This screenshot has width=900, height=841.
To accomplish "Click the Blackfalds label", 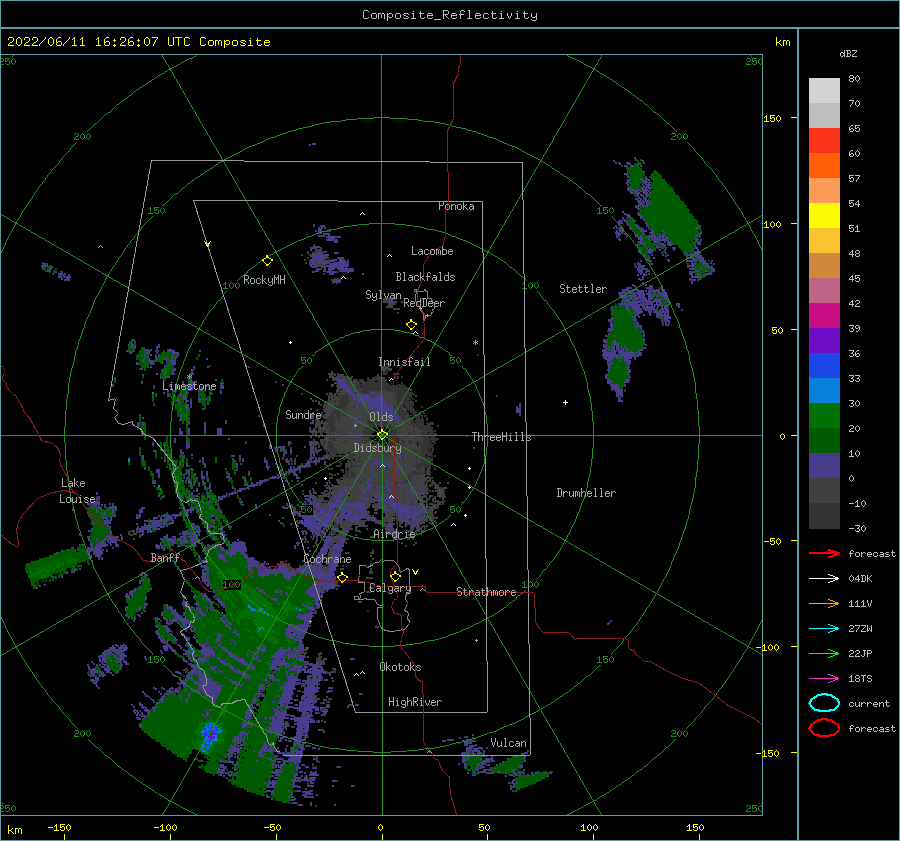I will [425, 277].
